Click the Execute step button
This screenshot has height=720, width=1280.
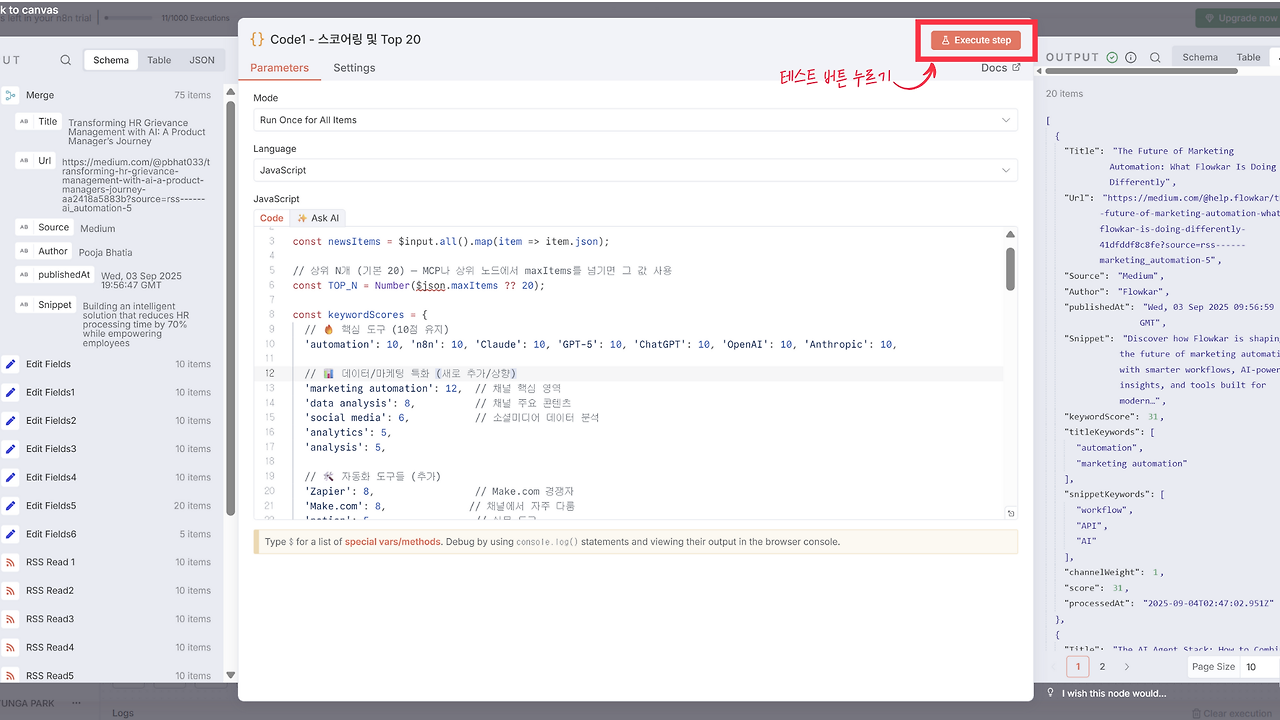[x=976, y=40]
